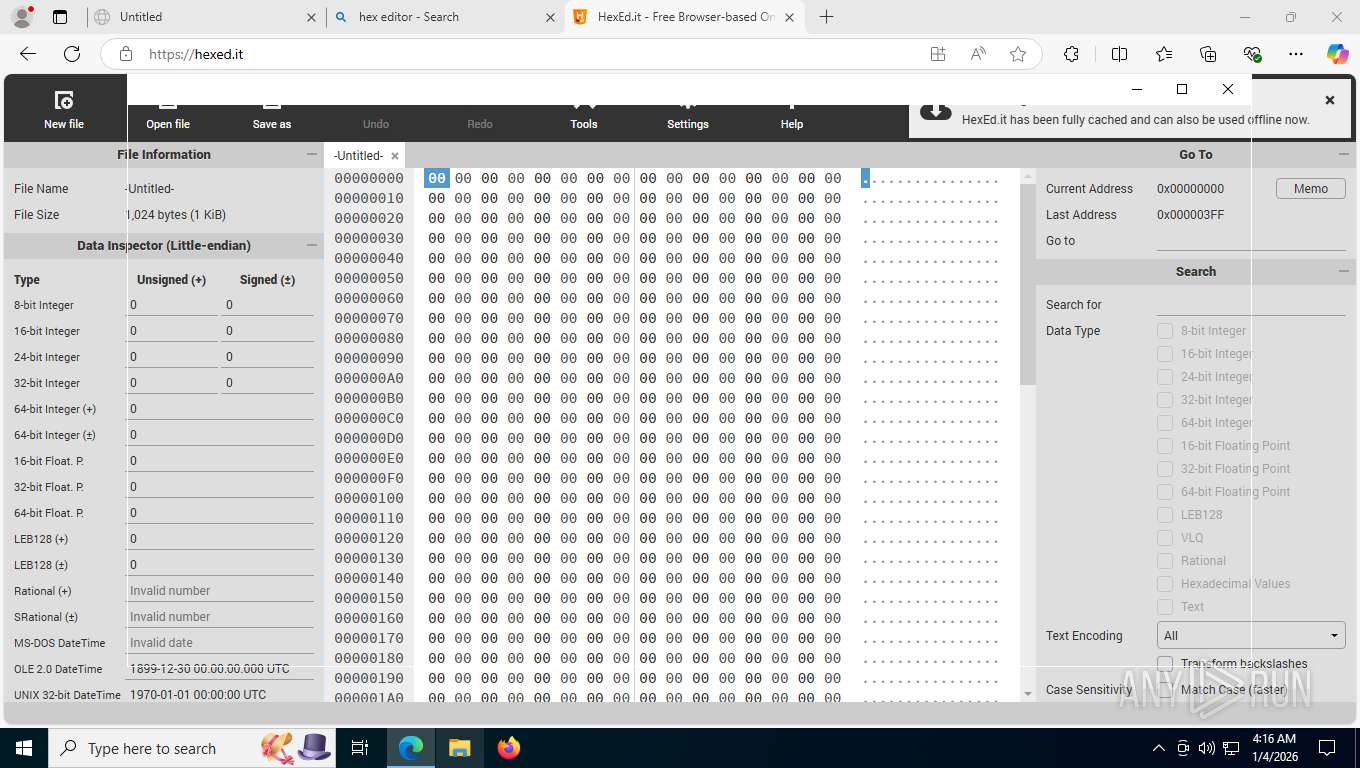
Task: Open the Extensions icon
Action: 1071,54
